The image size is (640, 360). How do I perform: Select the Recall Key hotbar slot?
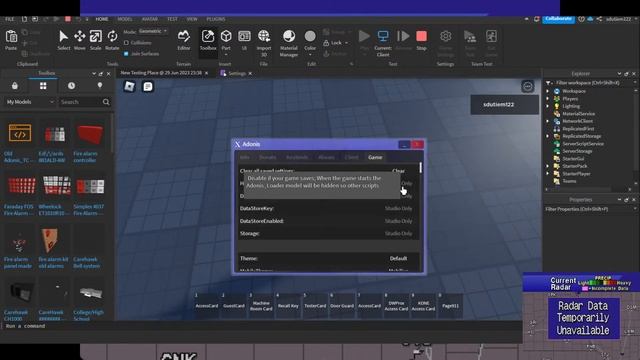tap(288, 305)
